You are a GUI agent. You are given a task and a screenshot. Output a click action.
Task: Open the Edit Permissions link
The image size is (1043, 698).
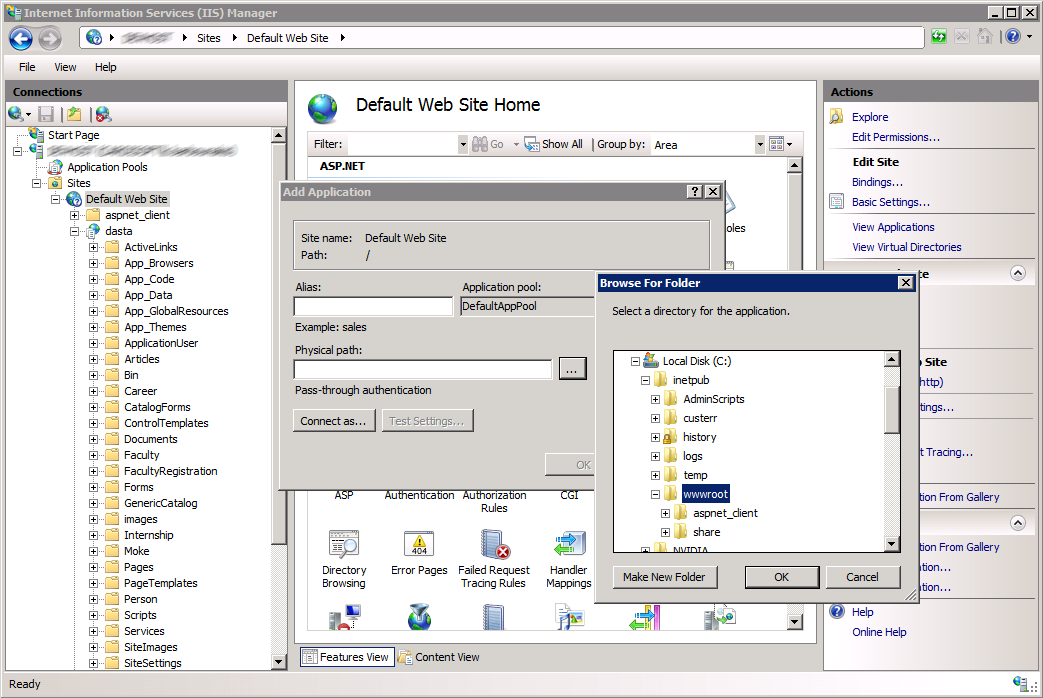[x=895, y=137]
